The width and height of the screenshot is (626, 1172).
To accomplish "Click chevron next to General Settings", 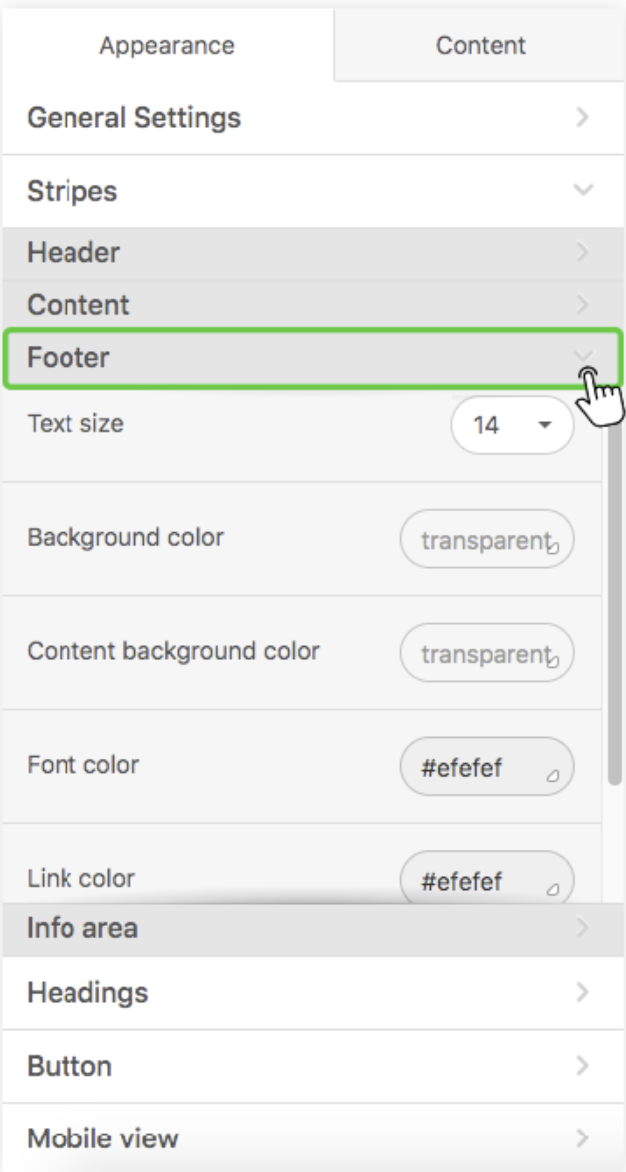I will pyautogui.click(x=583, y=117).
